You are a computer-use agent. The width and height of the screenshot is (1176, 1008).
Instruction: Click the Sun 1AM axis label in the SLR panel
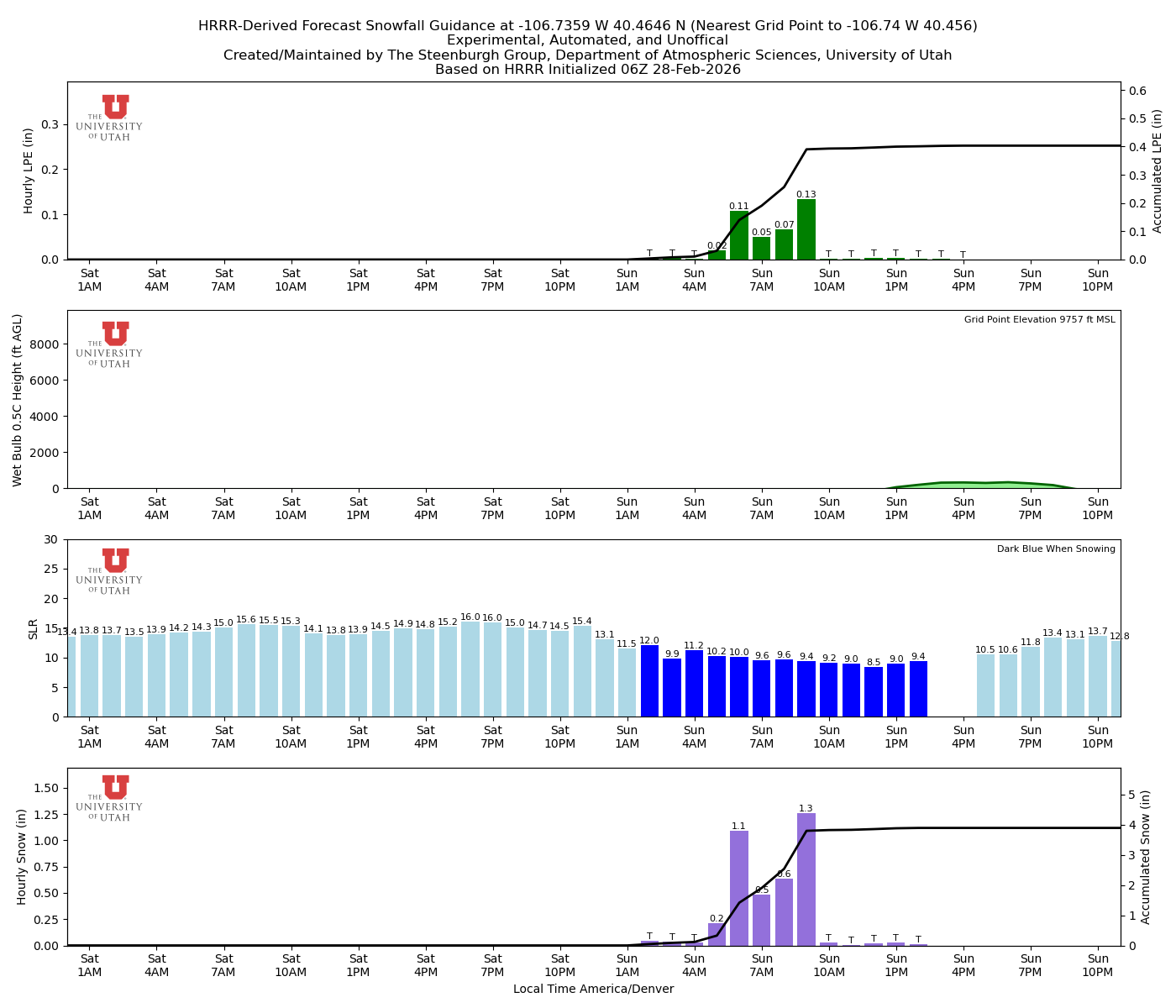point(628,737)
